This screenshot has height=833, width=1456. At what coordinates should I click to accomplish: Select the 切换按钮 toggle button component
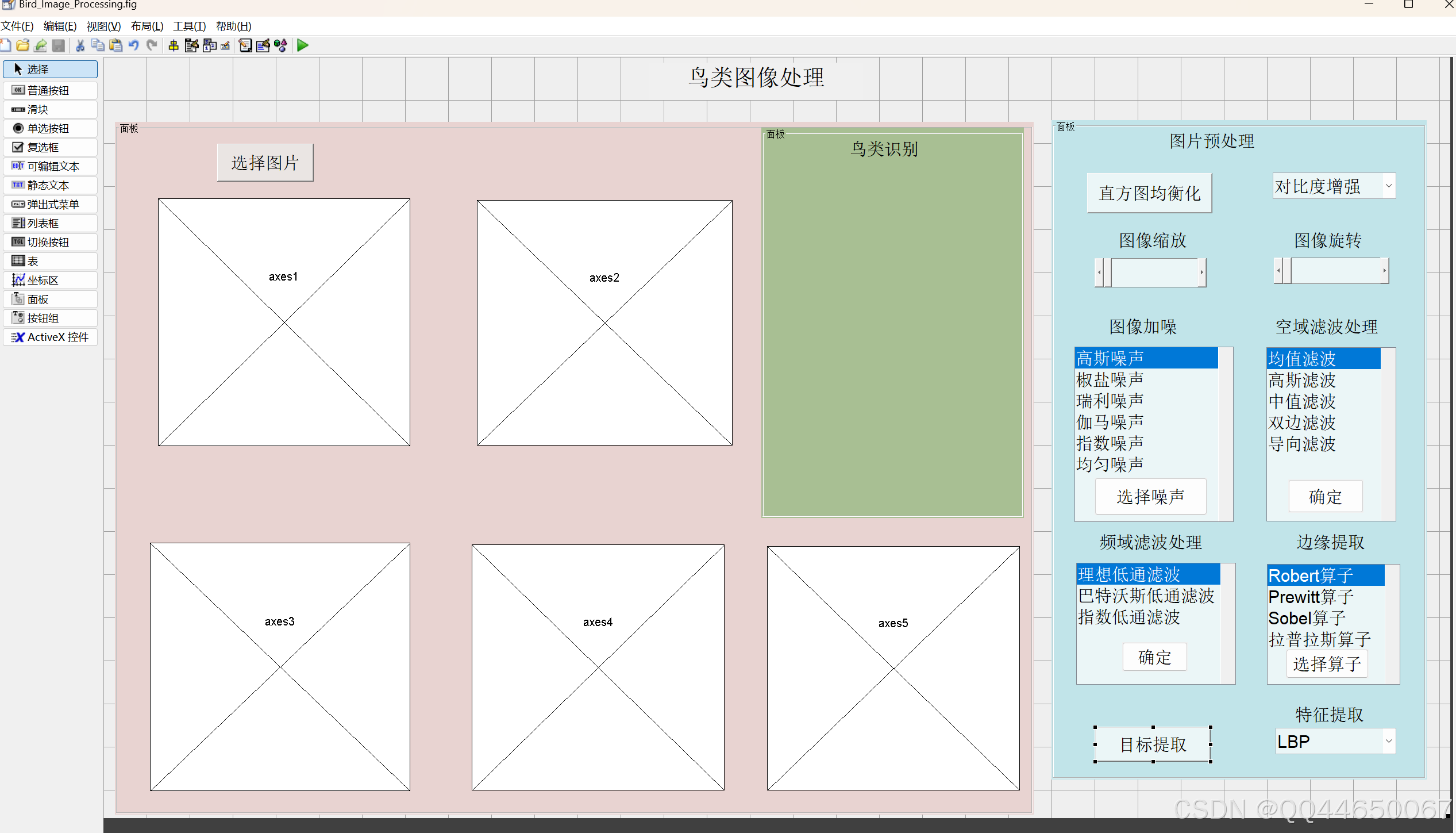[x=50, y=242]
